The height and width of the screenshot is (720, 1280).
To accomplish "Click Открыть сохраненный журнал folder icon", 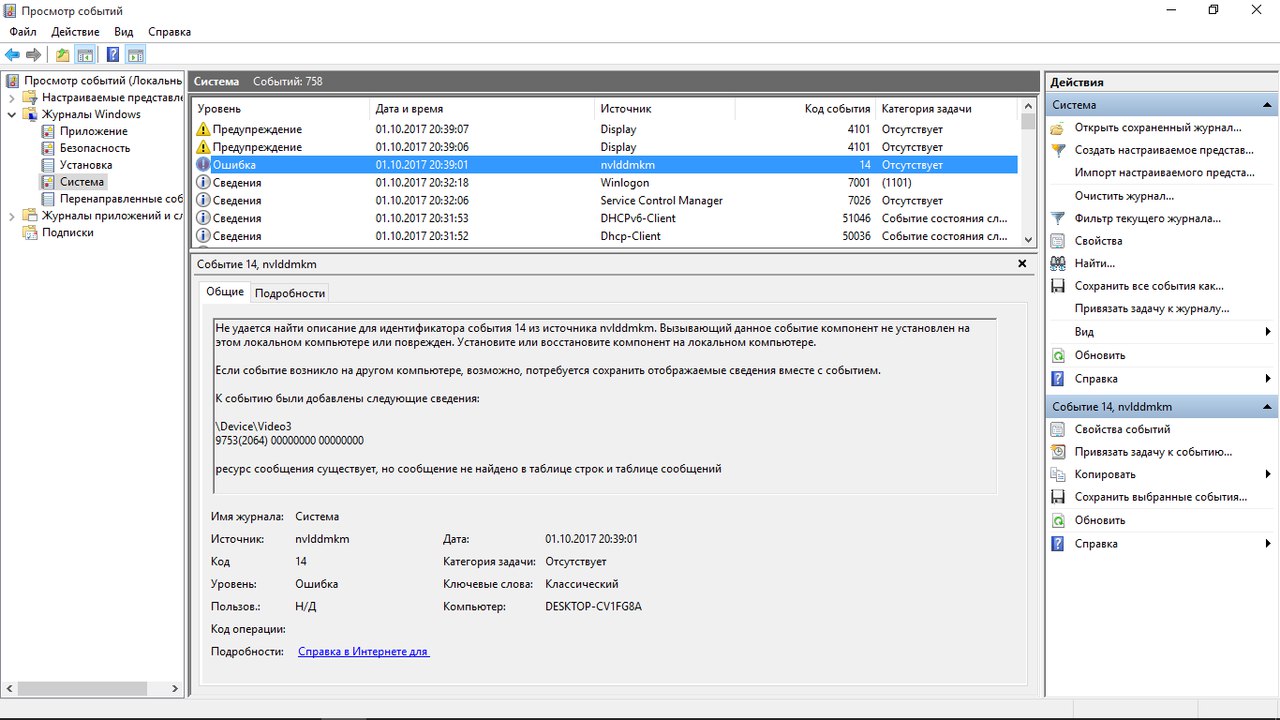I will coord(1058,128).
